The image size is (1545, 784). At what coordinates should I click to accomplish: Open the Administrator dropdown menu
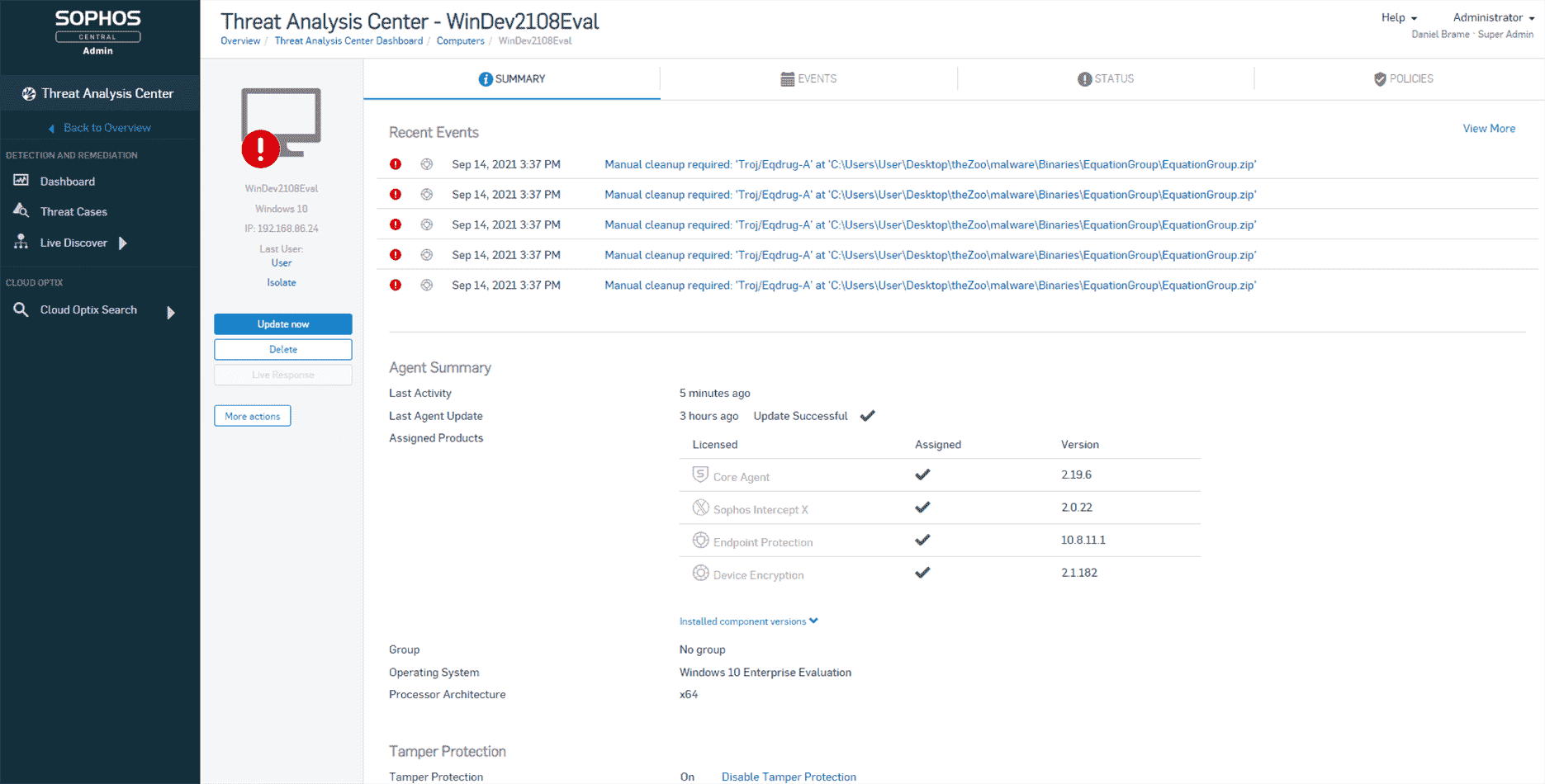coord(1493,17)
